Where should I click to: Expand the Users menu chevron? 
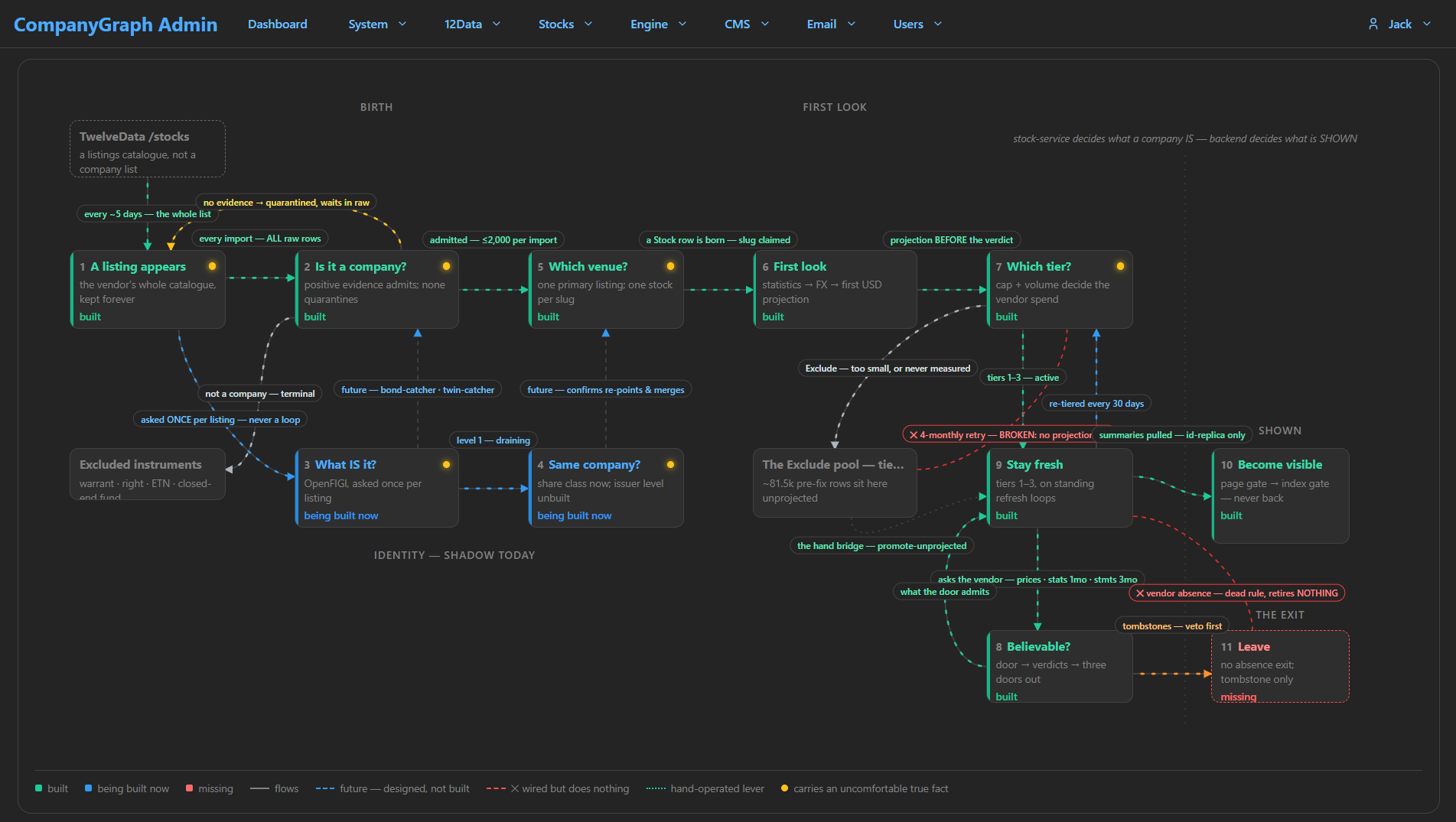pyautogui.click(x=938, y=24)
